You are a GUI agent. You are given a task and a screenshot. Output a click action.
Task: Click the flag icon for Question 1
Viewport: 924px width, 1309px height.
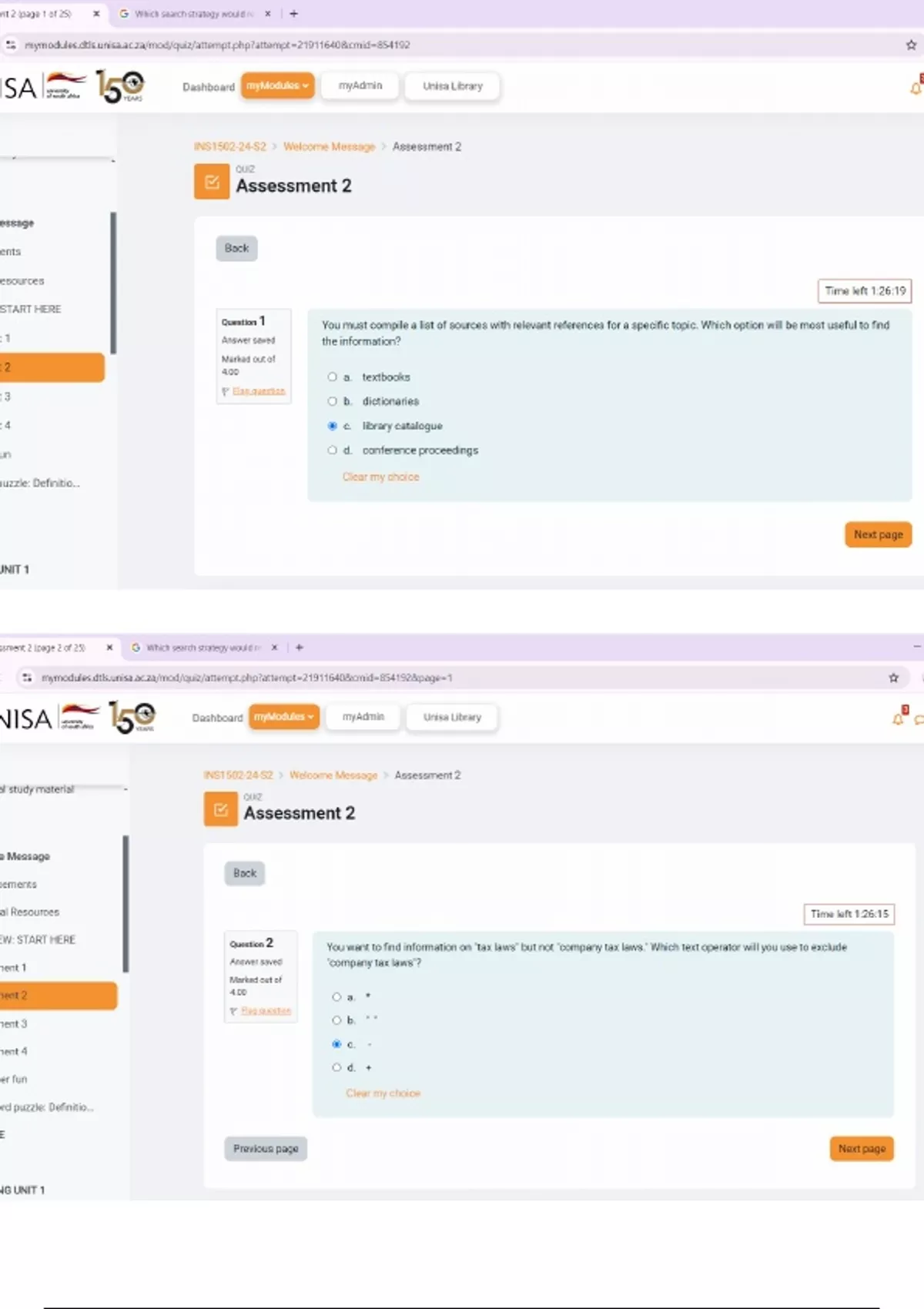pyautogui.click(x=226, y=392)
